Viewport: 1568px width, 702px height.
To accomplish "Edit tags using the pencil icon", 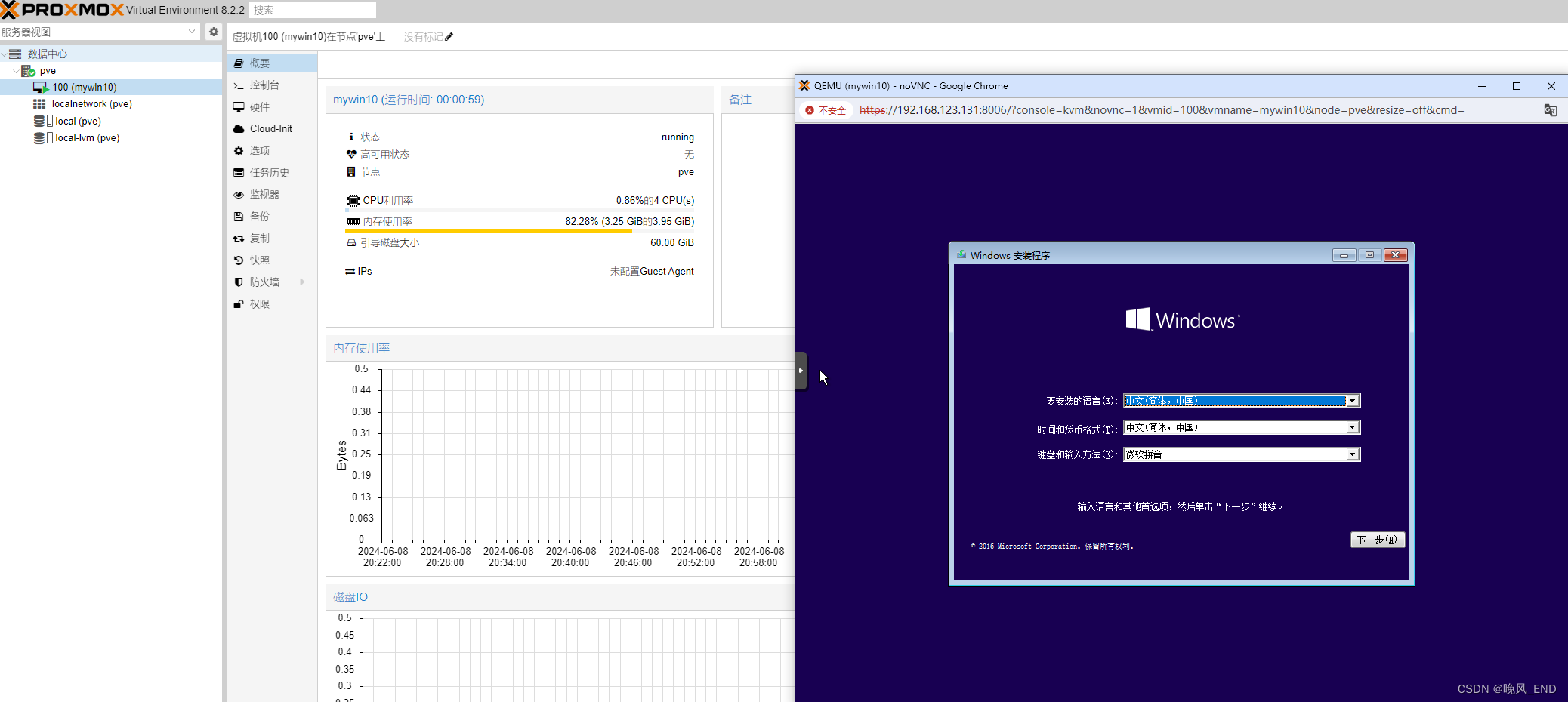I will click(x=449, y=36).
